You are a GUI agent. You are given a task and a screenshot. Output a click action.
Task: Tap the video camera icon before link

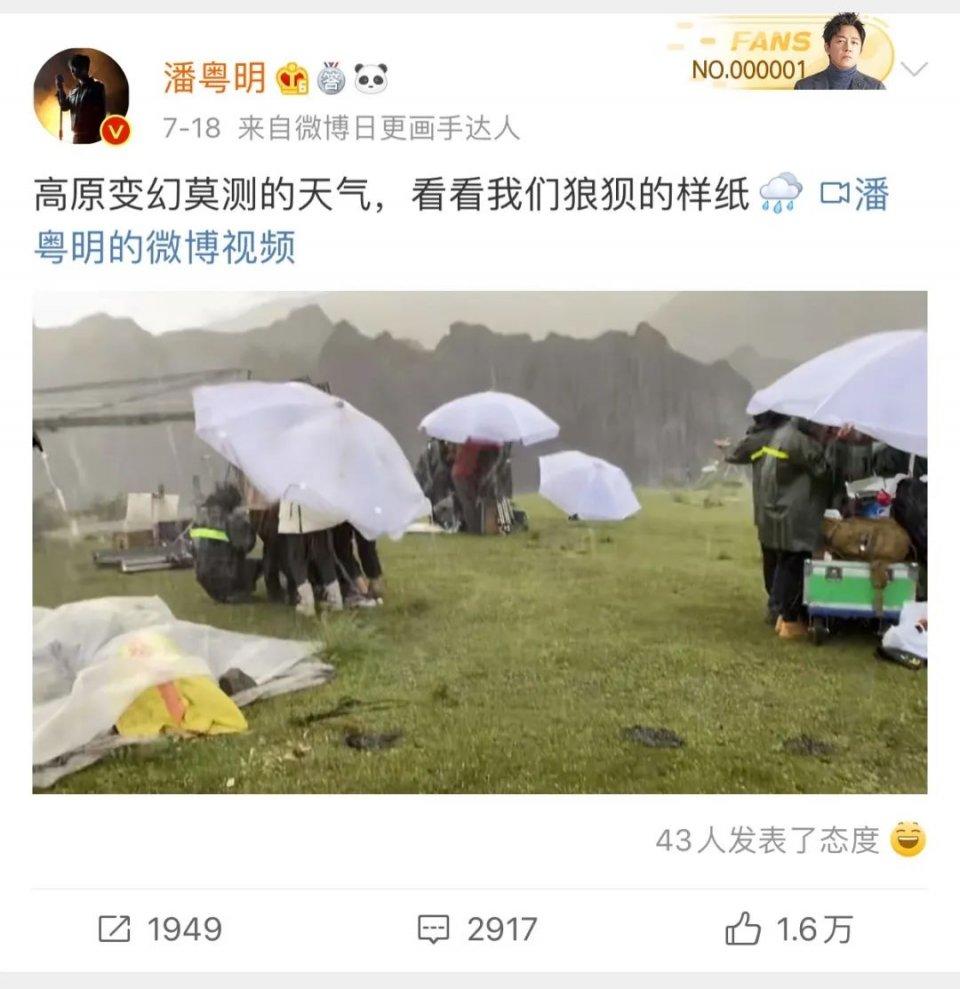tap(834, 194)
